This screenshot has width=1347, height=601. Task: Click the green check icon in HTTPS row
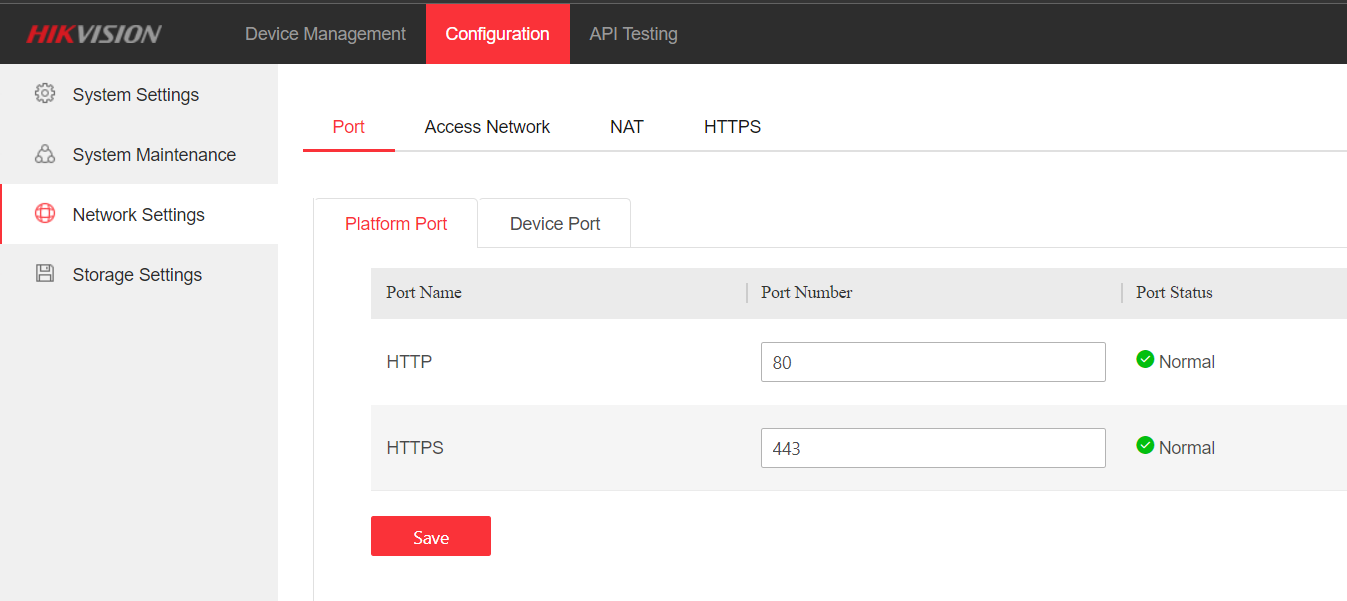click(1145, 446)
